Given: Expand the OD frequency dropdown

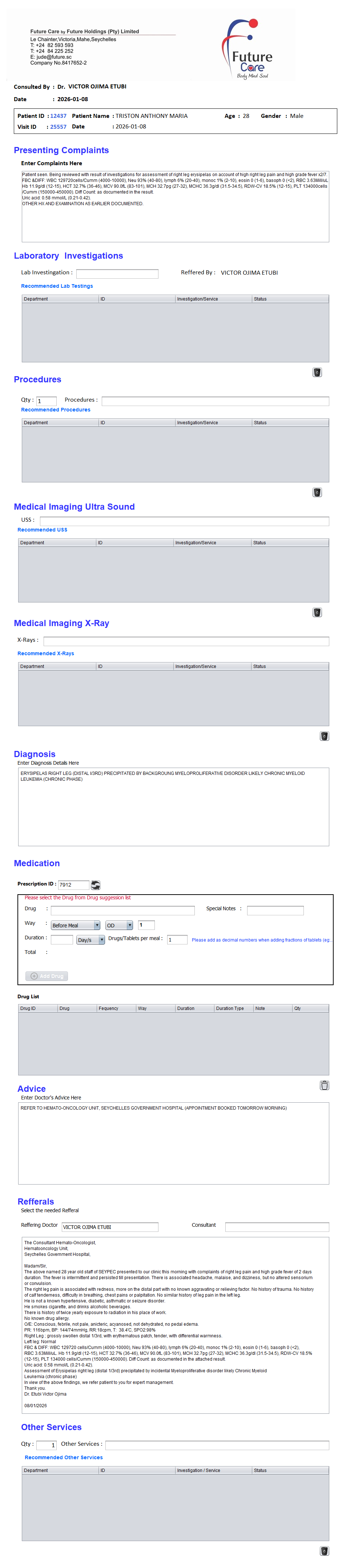Looking at the screenshot, I should coord(119,925).
